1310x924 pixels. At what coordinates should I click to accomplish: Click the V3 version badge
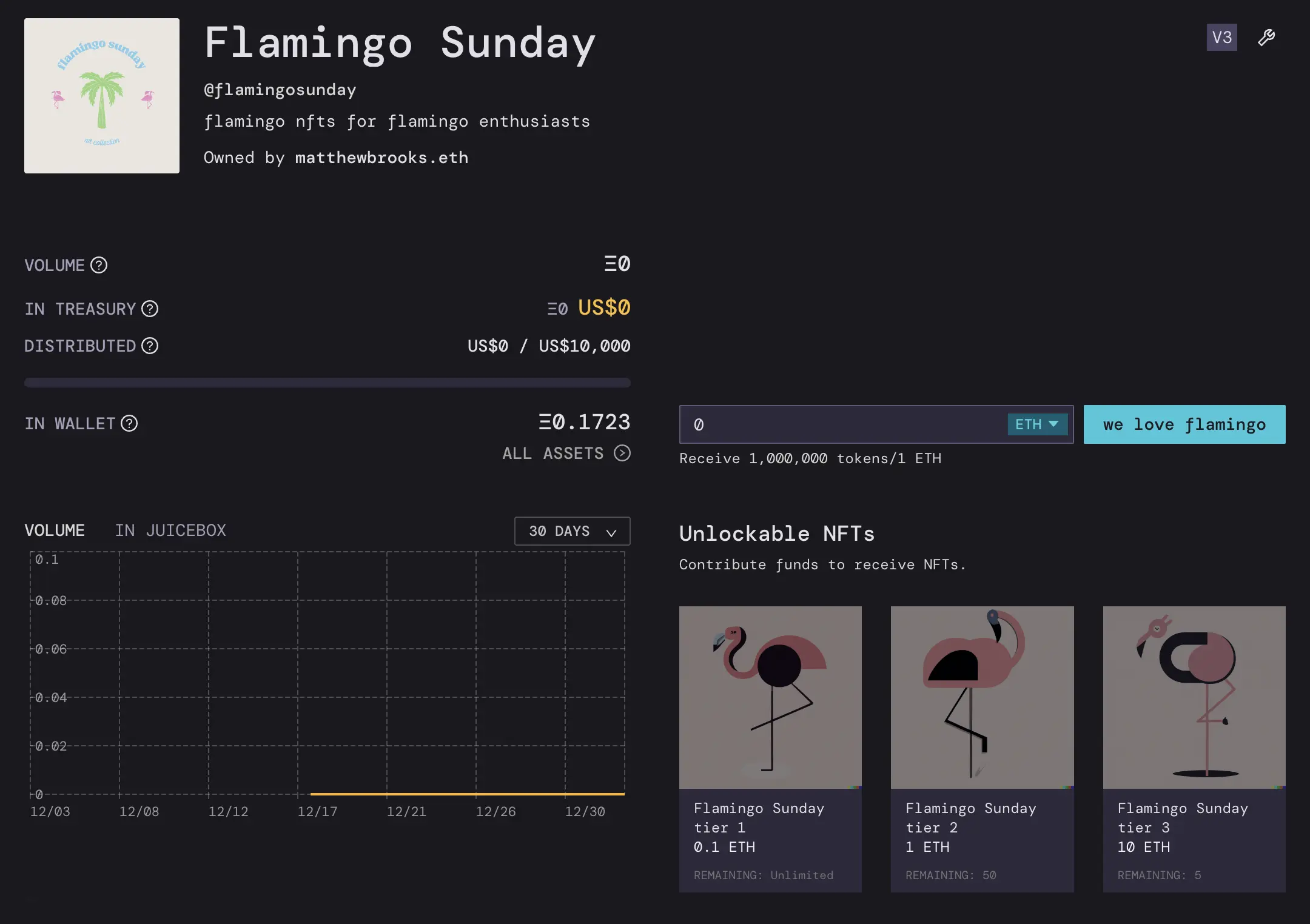[x=1221, y=38]
